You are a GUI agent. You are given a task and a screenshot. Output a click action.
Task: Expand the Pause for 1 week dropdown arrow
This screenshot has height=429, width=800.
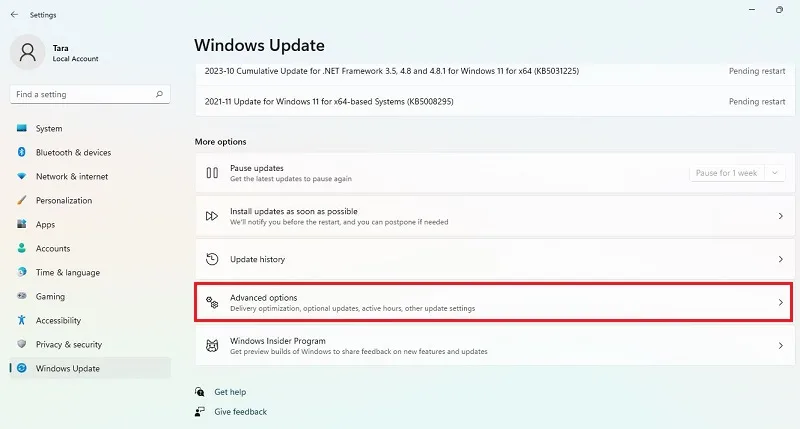[x=774, y=173]
